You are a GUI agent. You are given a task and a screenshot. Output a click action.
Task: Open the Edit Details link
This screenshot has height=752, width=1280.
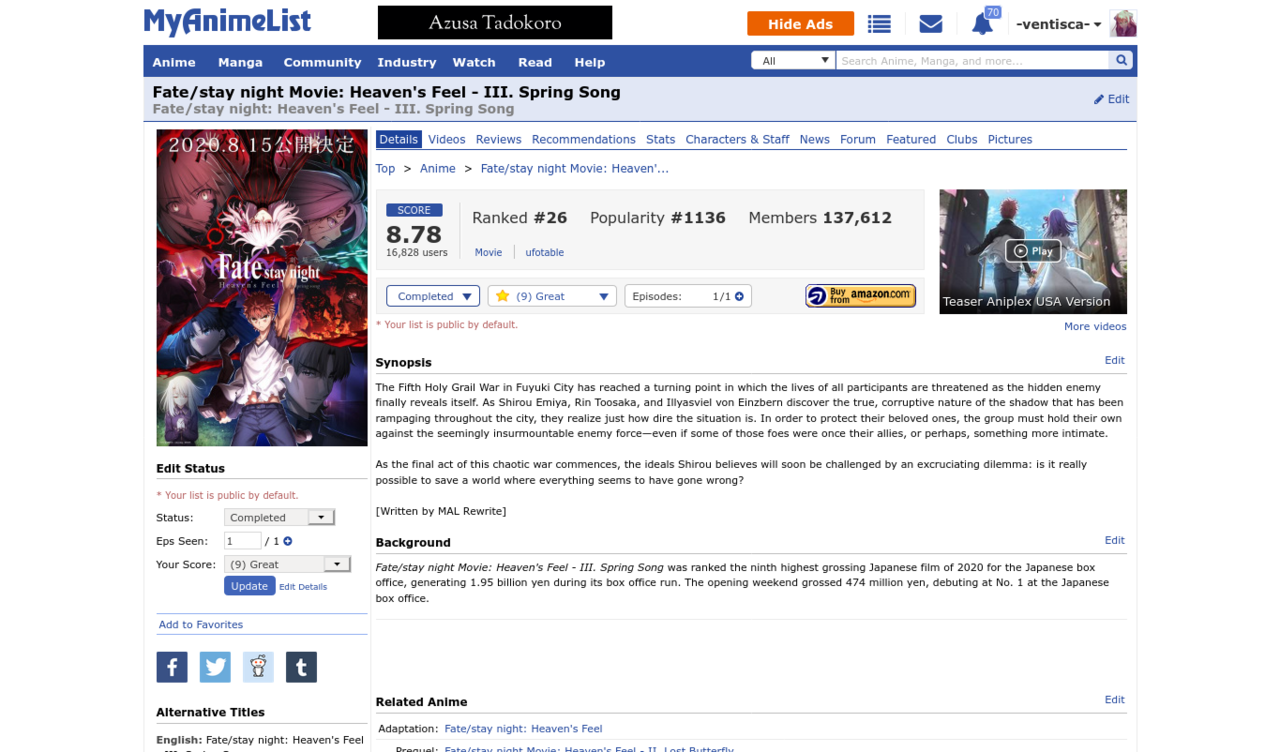point(303,587)
